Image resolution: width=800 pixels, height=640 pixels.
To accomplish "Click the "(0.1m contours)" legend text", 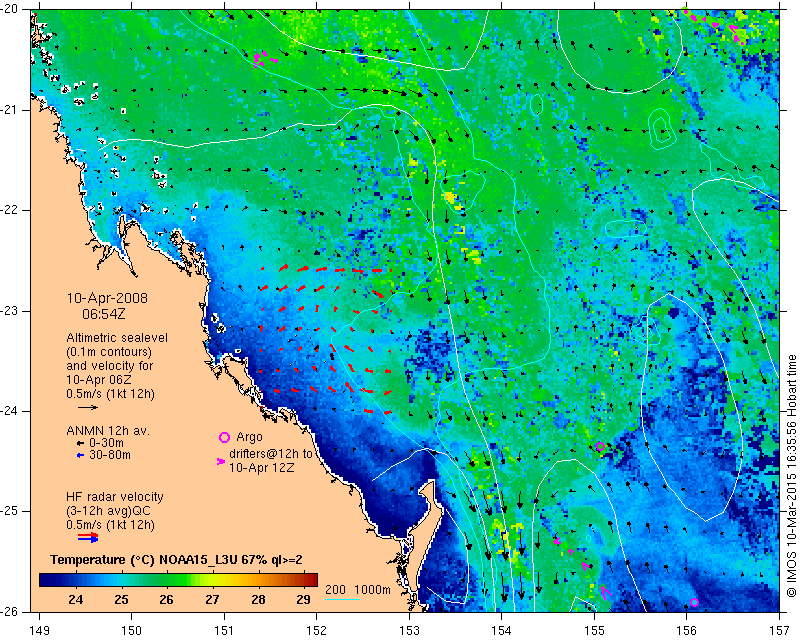I will (109, 352).
